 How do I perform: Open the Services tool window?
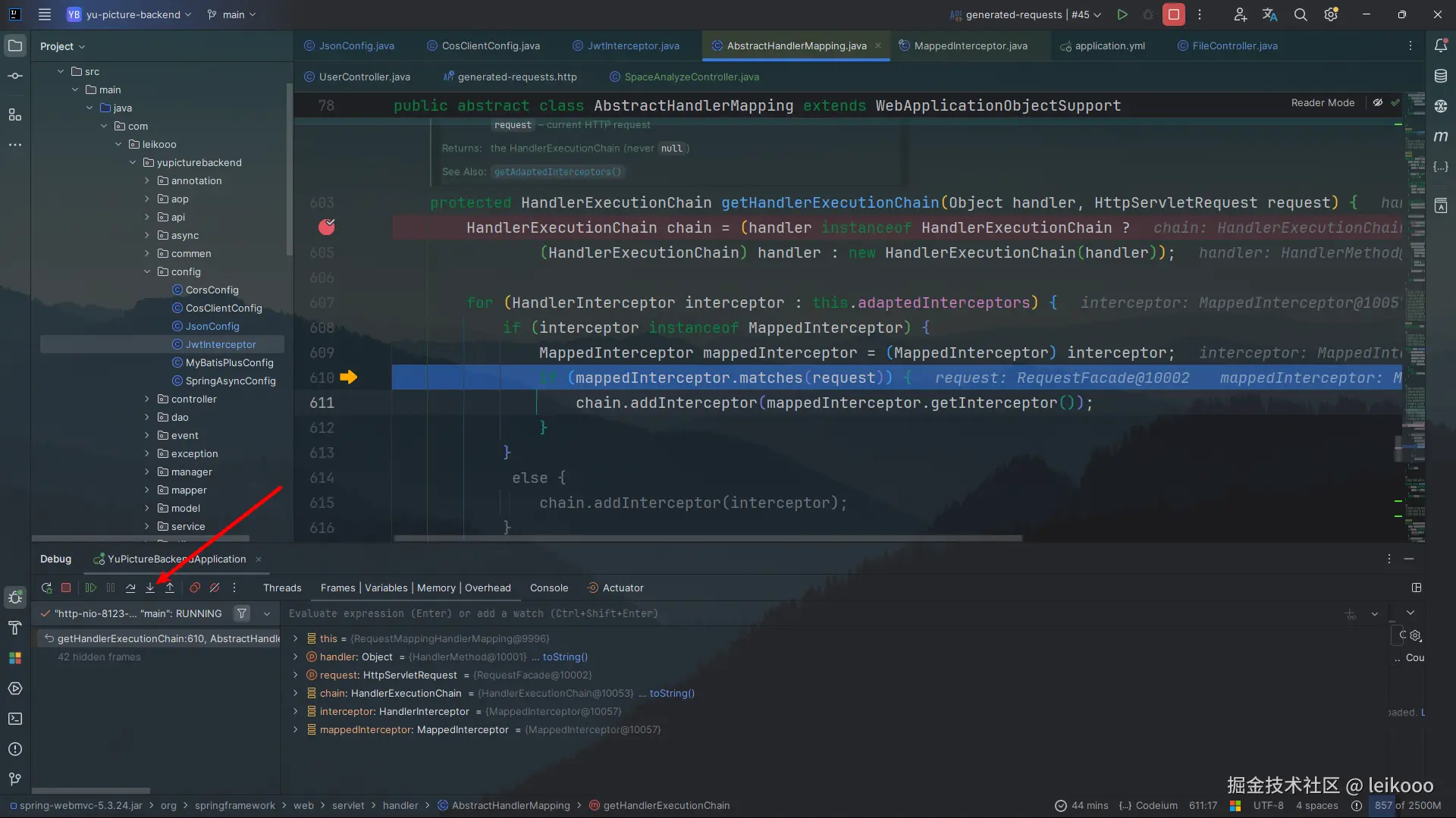[x=15, y=688]
